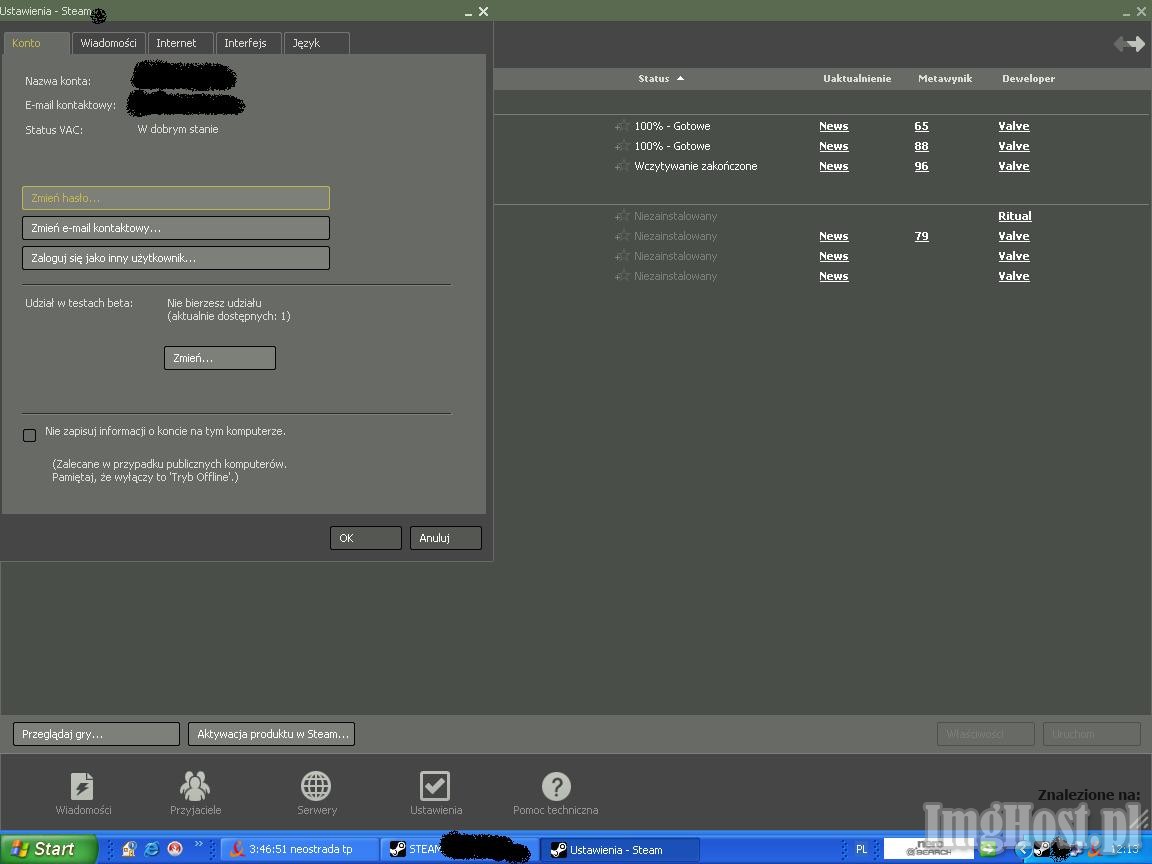Open News link in Metawynik 65 row
Viewport: 1152px width, 864px height.
pos(834,126)
